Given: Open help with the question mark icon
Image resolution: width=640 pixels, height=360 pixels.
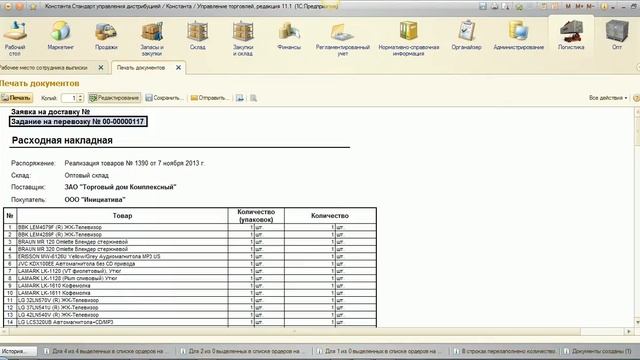Looking at the screenshot, I should click(x=636, y=98).
